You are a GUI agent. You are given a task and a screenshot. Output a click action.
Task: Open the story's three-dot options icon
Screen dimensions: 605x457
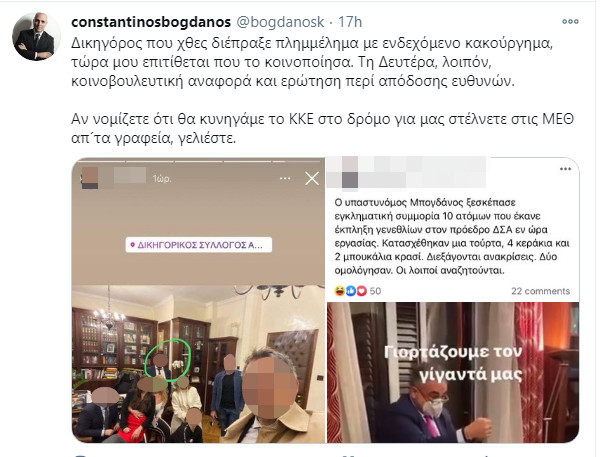[285, 178]
